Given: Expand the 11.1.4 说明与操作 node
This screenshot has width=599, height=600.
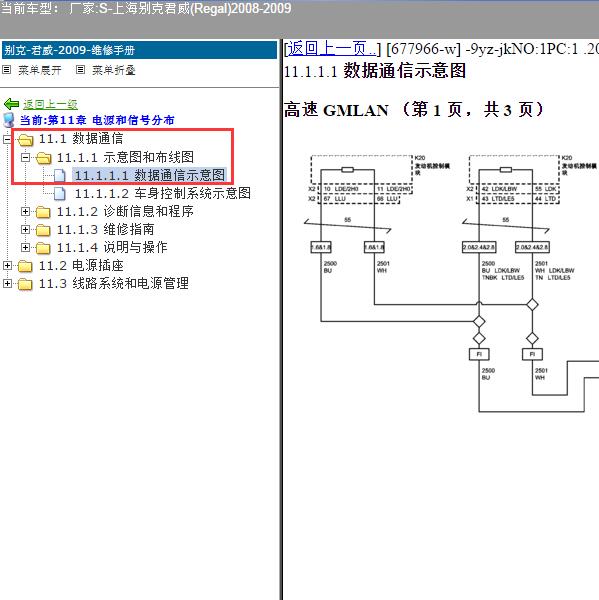Looking at the screenshot, I should point(25,247).
